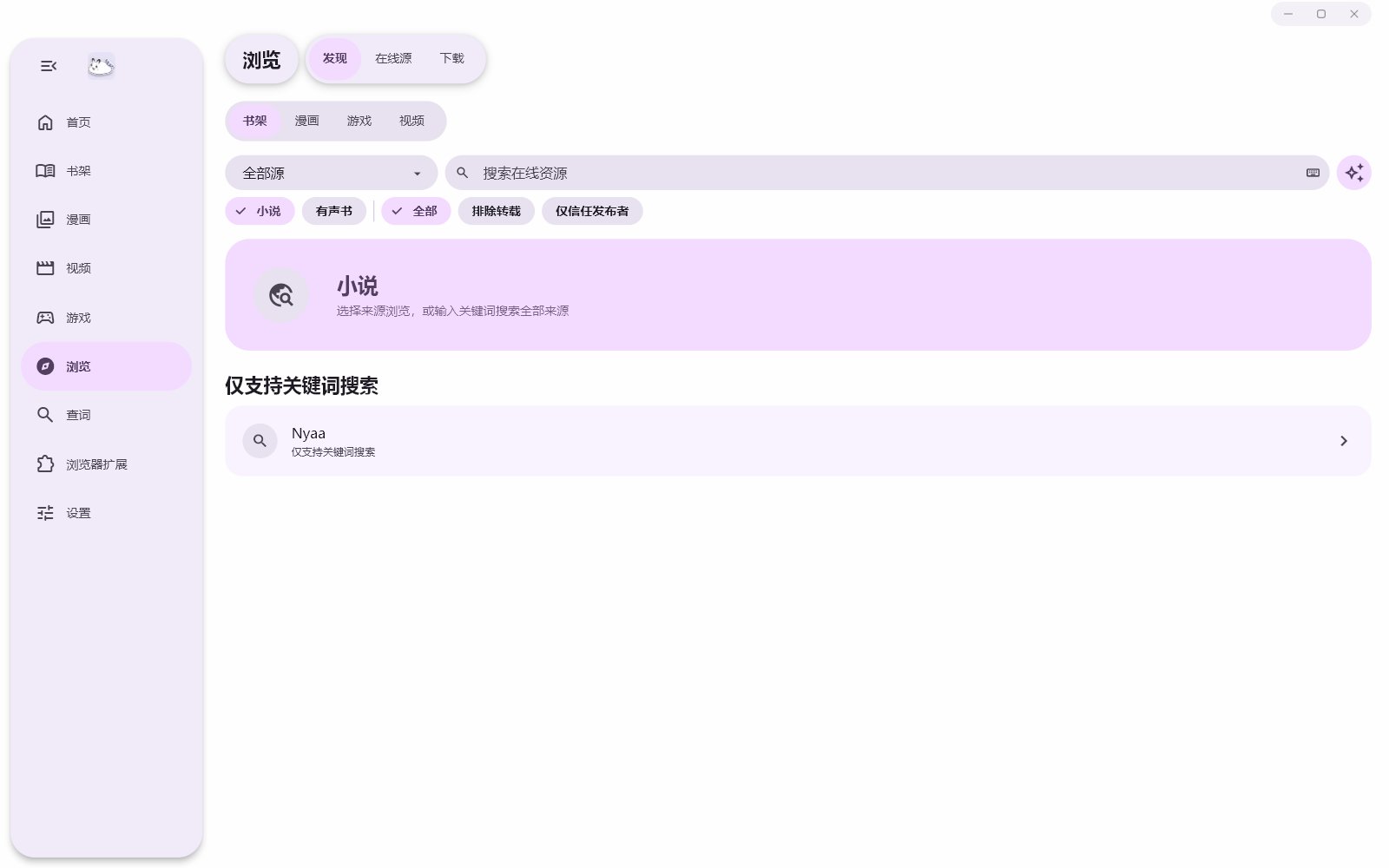Select the 书架 category tab

pyautogui.click(x=255, y=121)
